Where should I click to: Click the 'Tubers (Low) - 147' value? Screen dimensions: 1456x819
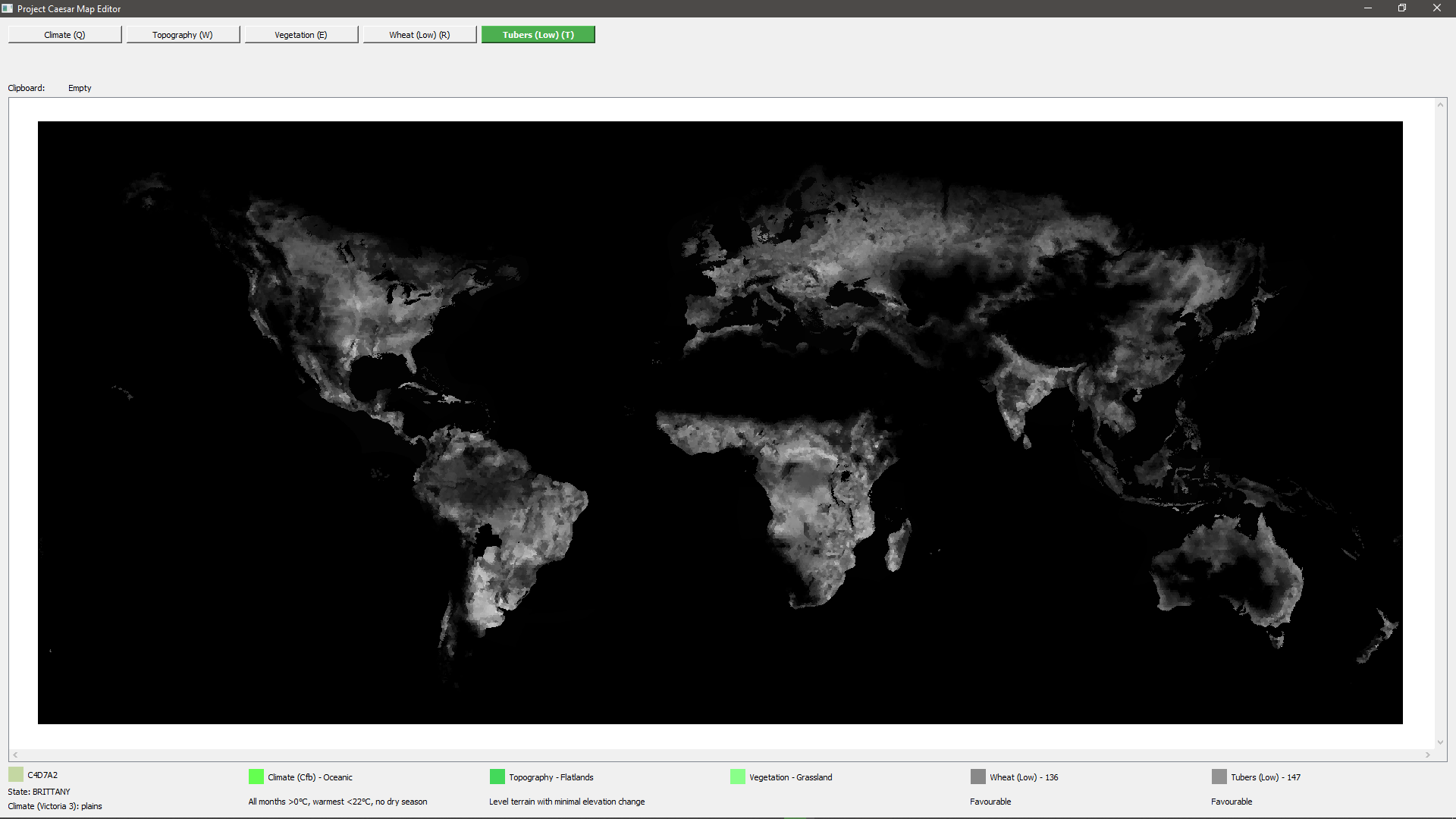(1266, 777)
